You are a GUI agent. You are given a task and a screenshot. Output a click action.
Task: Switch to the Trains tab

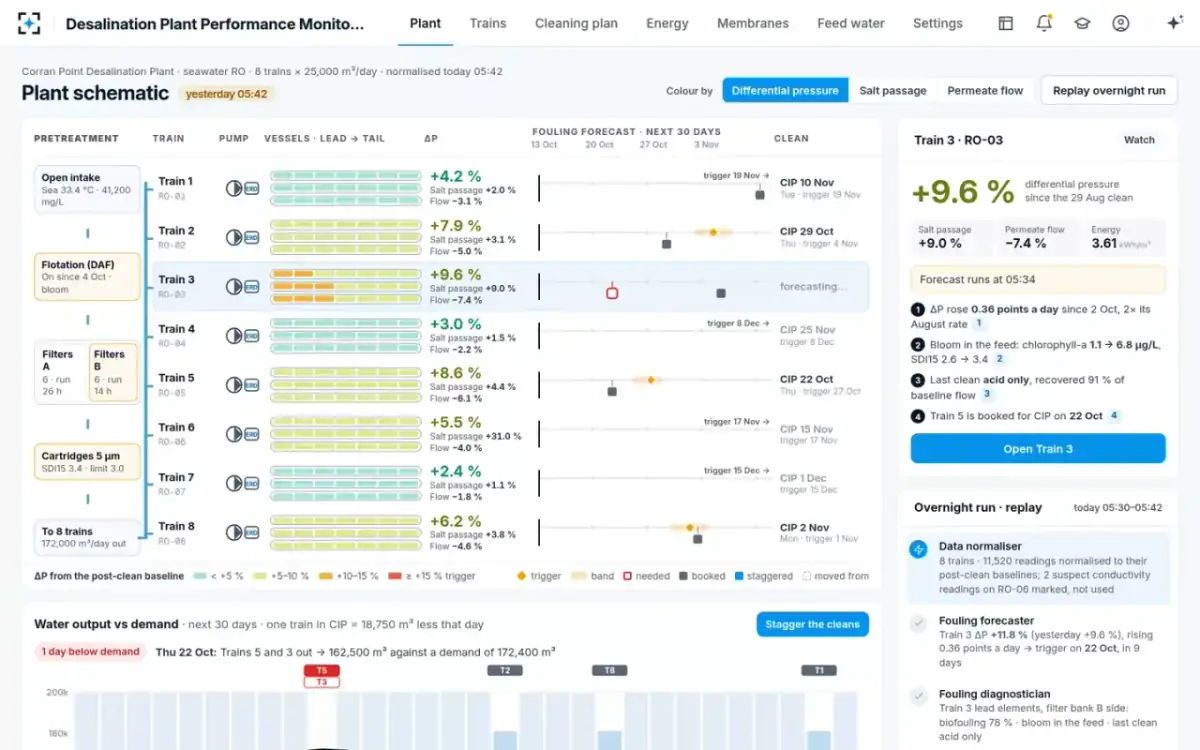pos(488,23)
